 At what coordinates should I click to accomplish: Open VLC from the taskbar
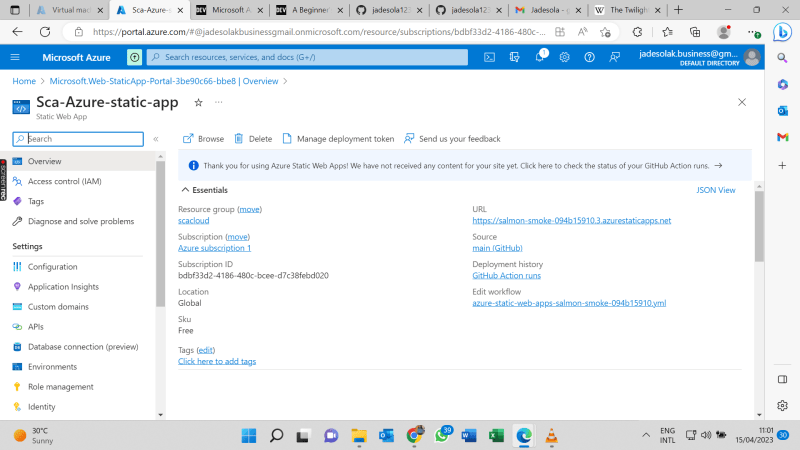552,436
